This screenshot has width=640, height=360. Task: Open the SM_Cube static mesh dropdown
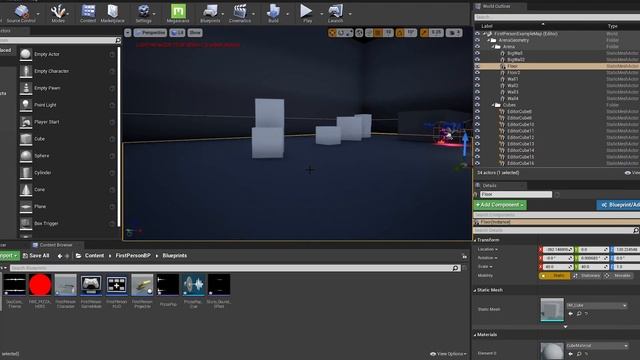(597, 305)
